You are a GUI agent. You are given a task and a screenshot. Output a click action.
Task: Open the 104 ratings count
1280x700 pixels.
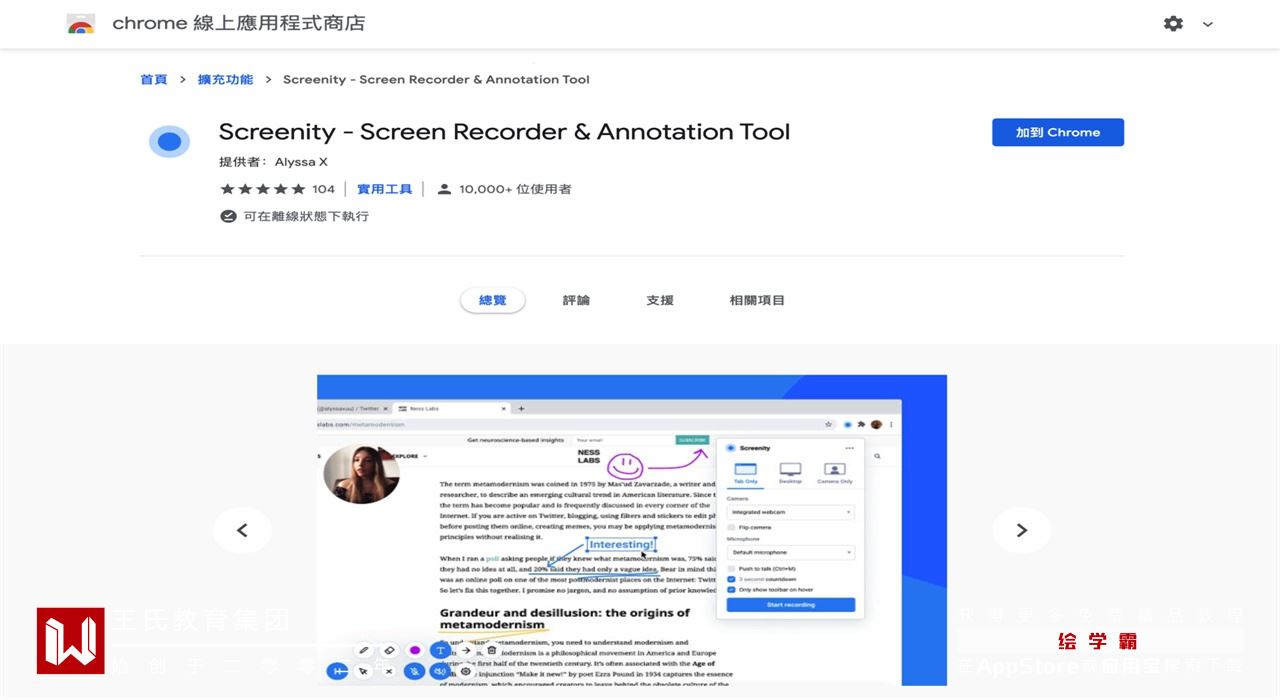[x=323, y=189]
